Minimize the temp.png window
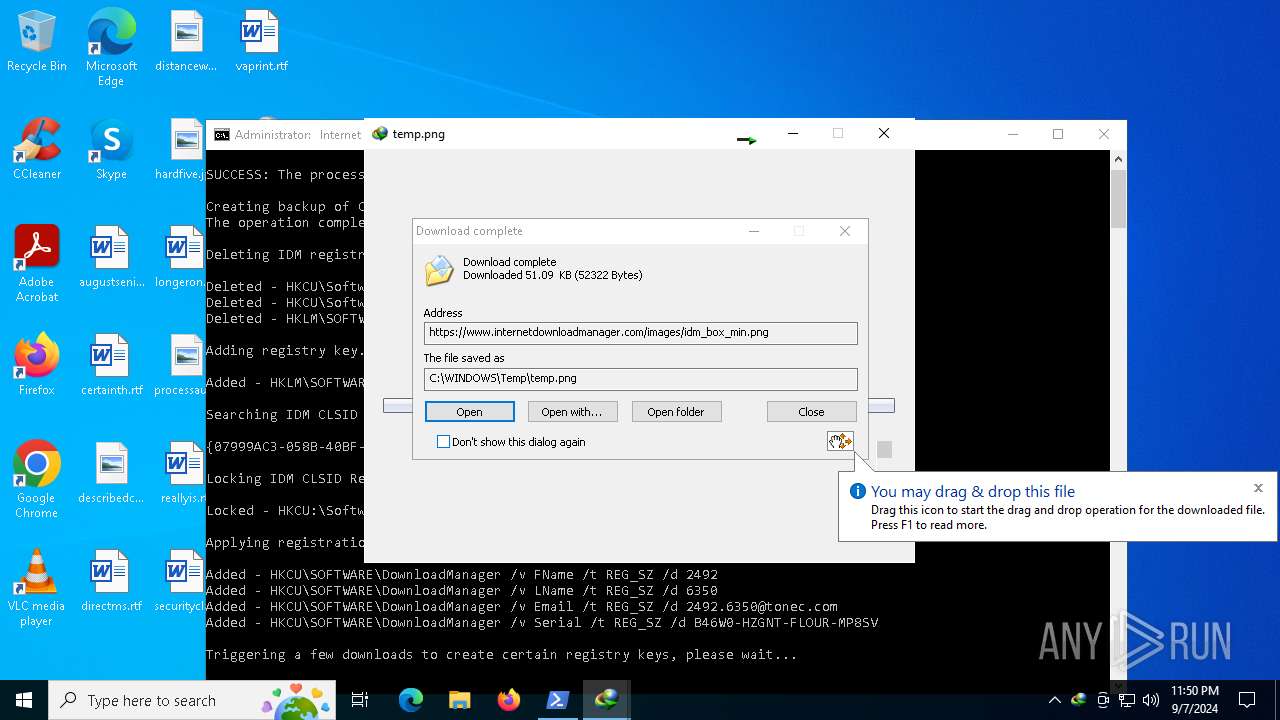This screenshot has width=1280, height=720. (x=793, y=134)
